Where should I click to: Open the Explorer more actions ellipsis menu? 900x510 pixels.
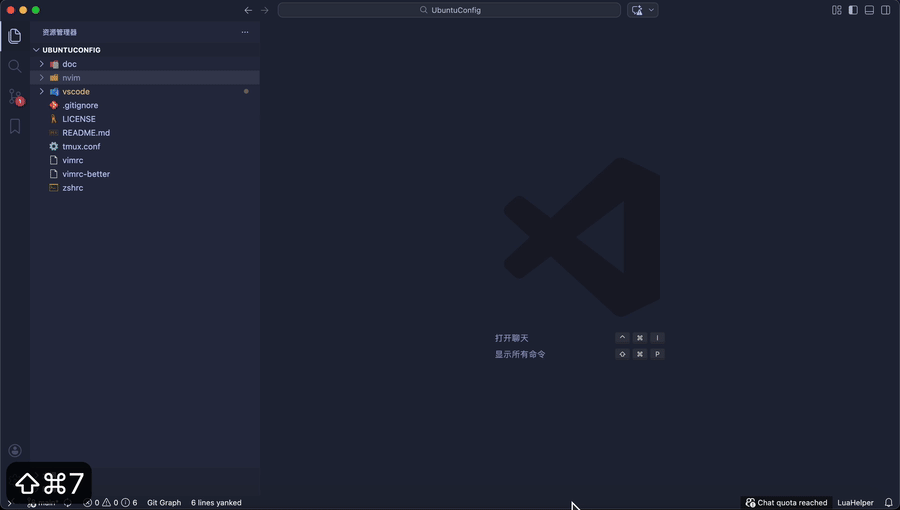coord(245,32)
